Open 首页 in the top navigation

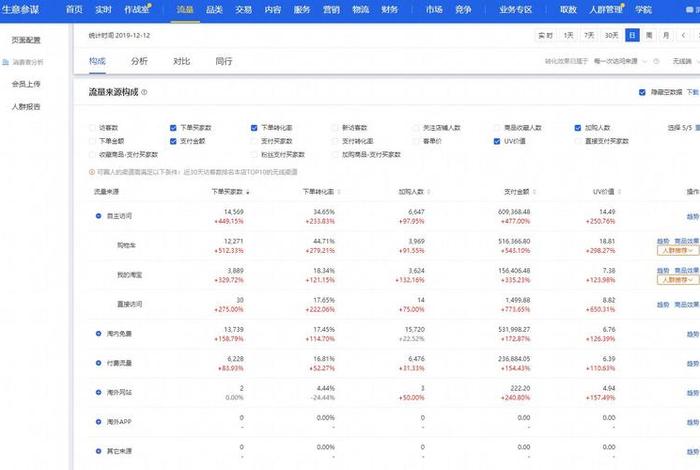point(74,9)
